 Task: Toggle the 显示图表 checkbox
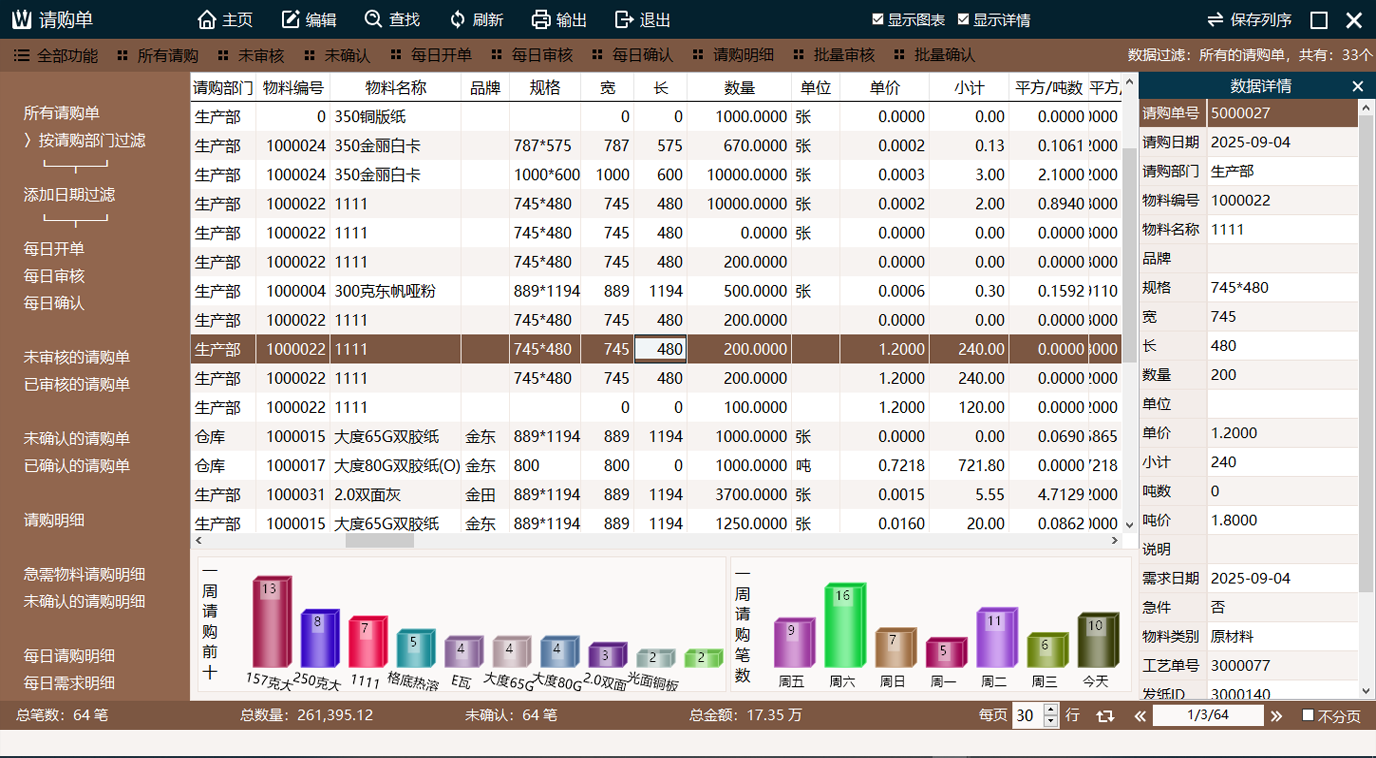(x=878, y=20)
